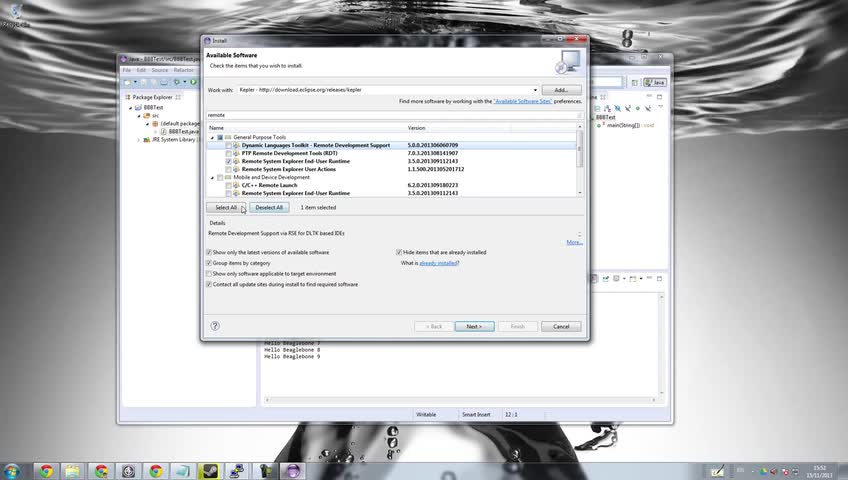The image size is (848, 480).
Task: Toggle Show only the latest versions checkbox
Action: 209,252
